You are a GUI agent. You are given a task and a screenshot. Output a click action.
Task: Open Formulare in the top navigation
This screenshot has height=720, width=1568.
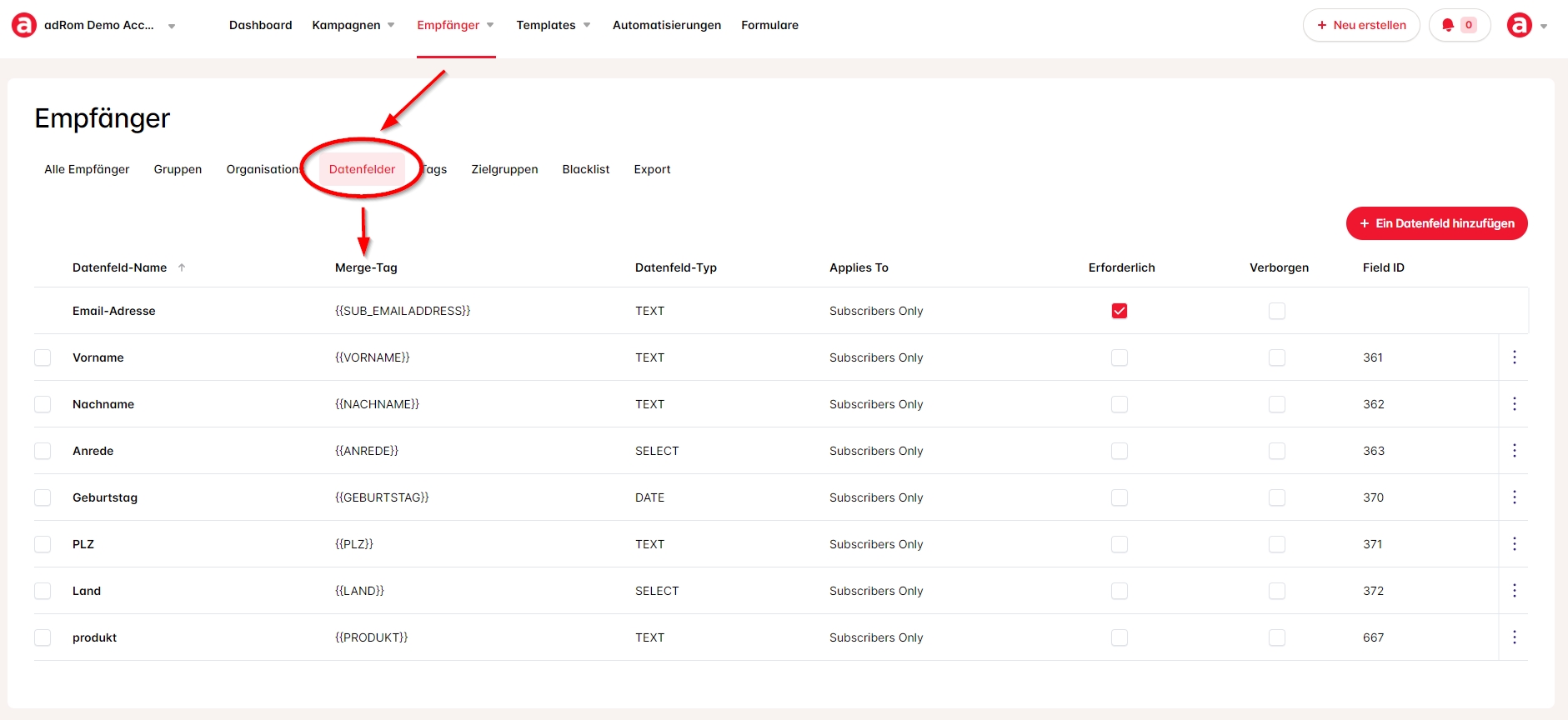(769, 25)
